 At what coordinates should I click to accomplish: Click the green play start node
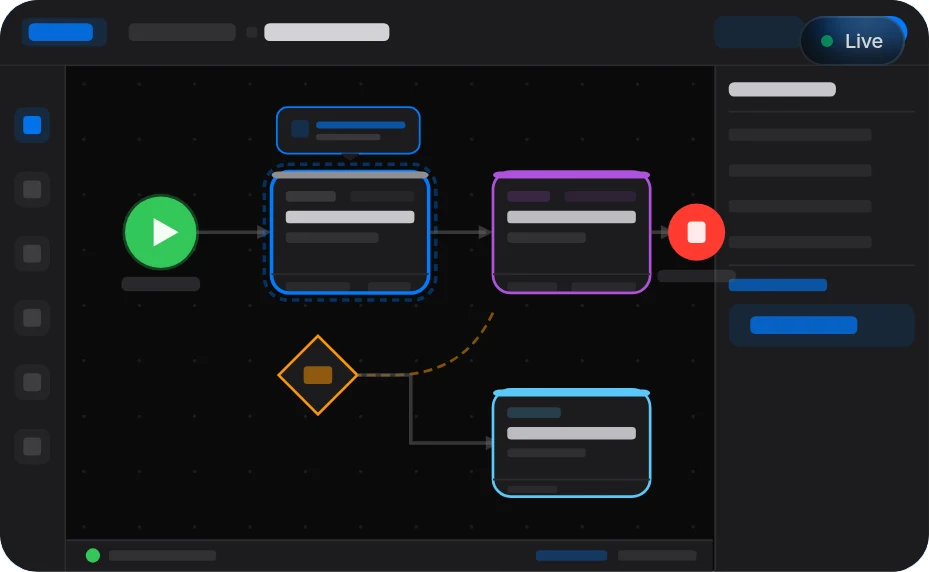161,232
